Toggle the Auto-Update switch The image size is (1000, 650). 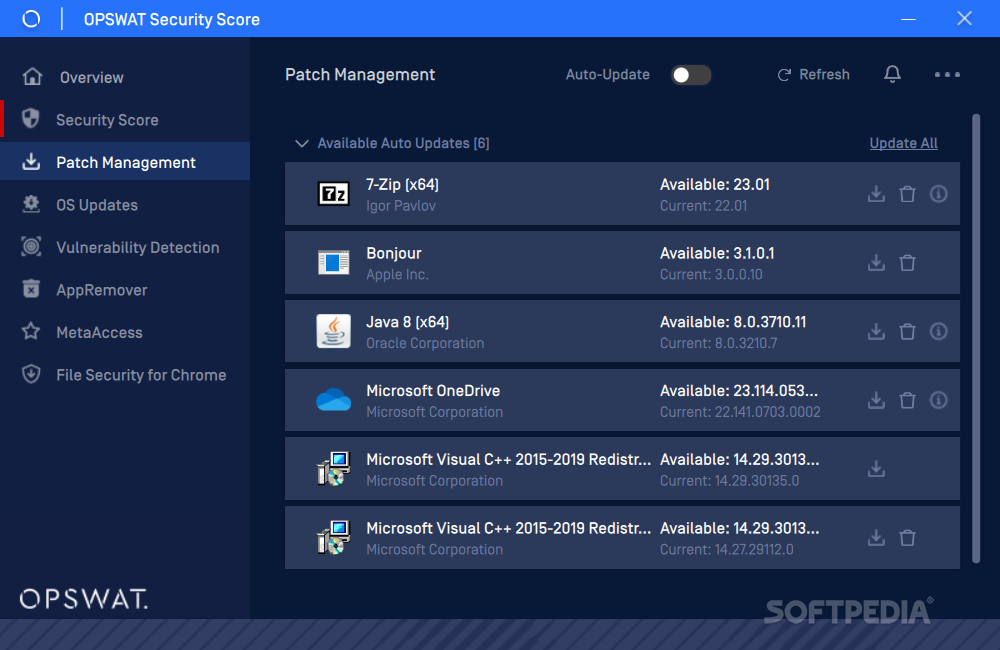click(691, 75)
